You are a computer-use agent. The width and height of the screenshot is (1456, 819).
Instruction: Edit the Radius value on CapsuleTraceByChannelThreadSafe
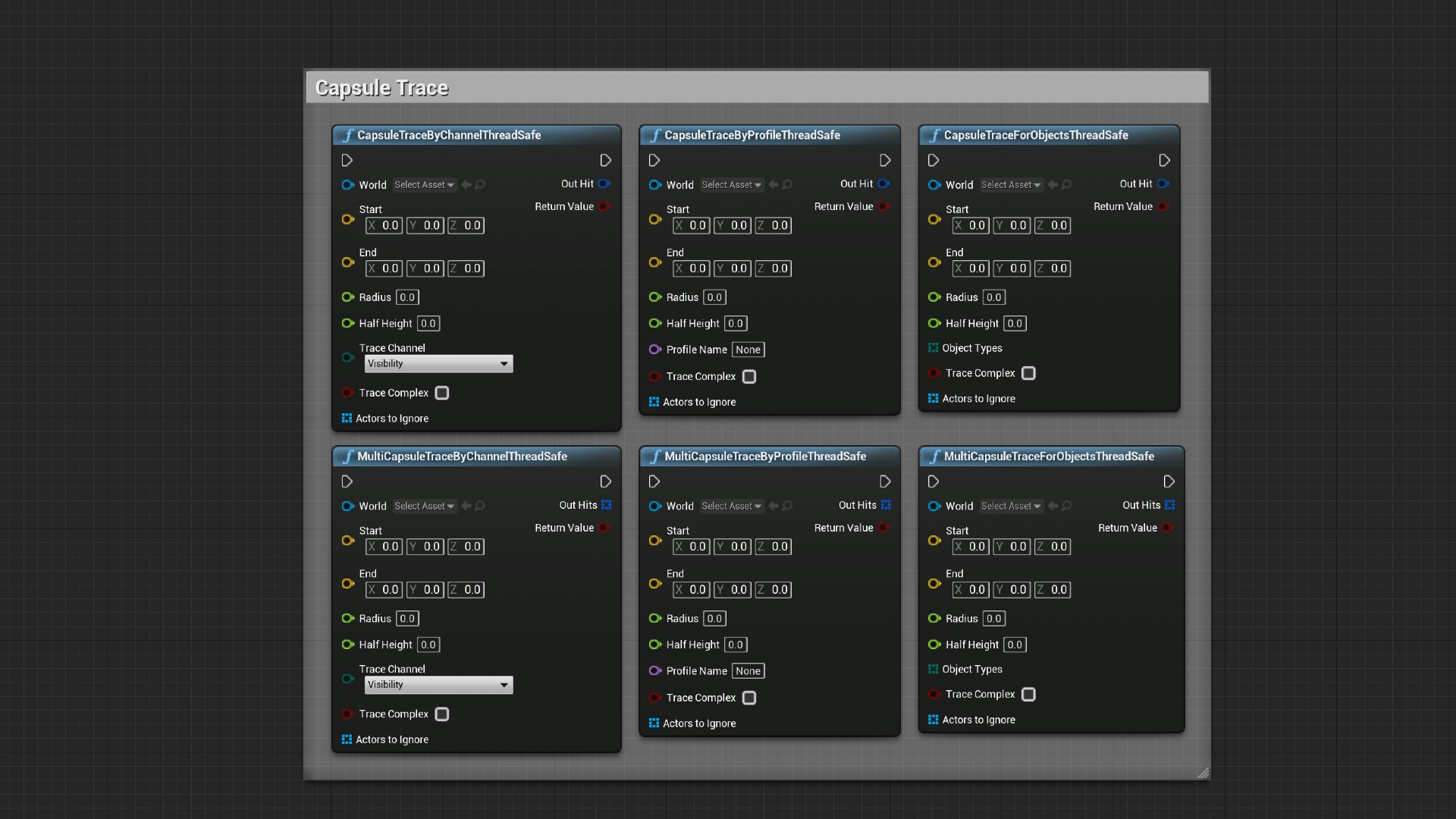(x=407, y=297)
